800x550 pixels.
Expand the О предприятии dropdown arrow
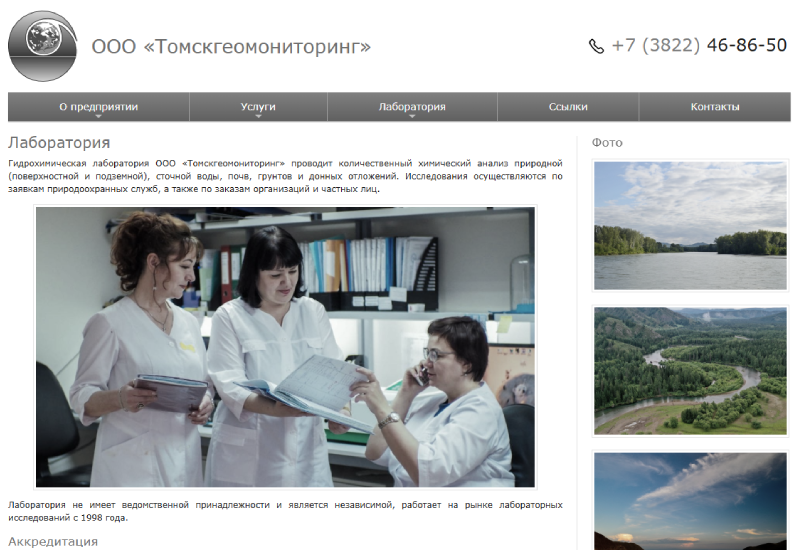[x=98, y=117]
